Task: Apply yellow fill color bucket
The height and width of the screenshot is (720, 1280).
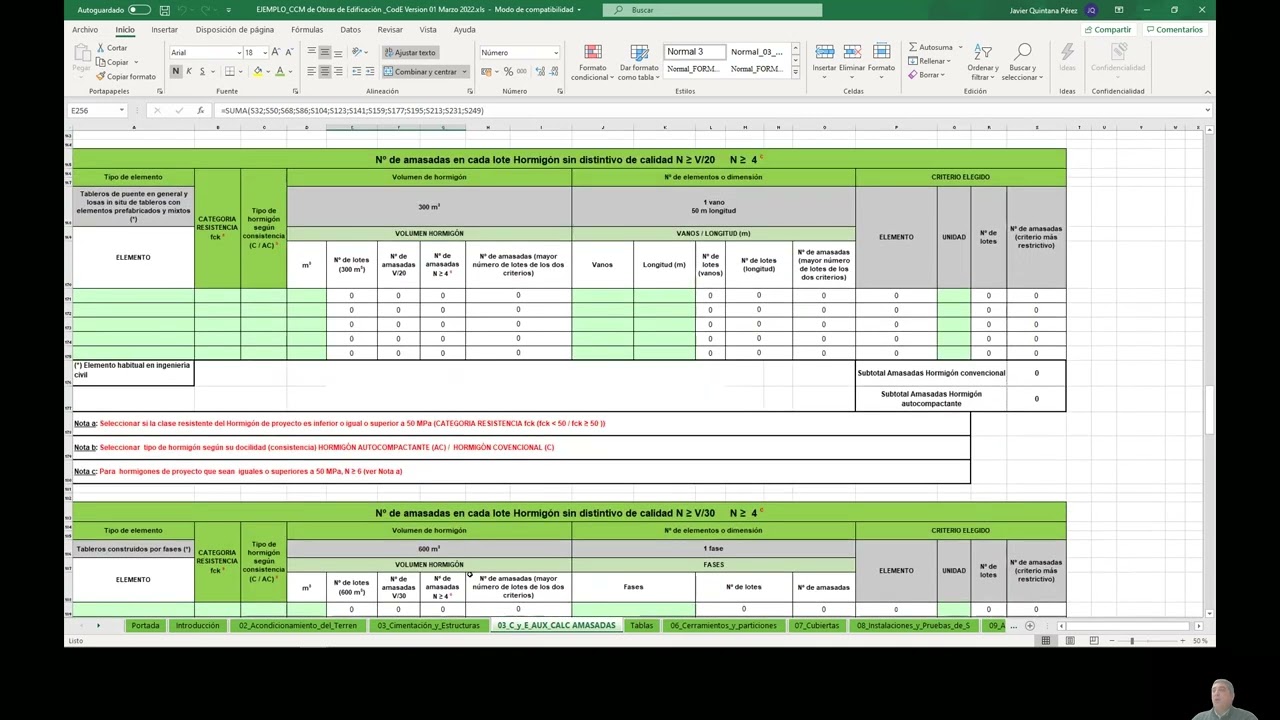Action: click(257, 71)
